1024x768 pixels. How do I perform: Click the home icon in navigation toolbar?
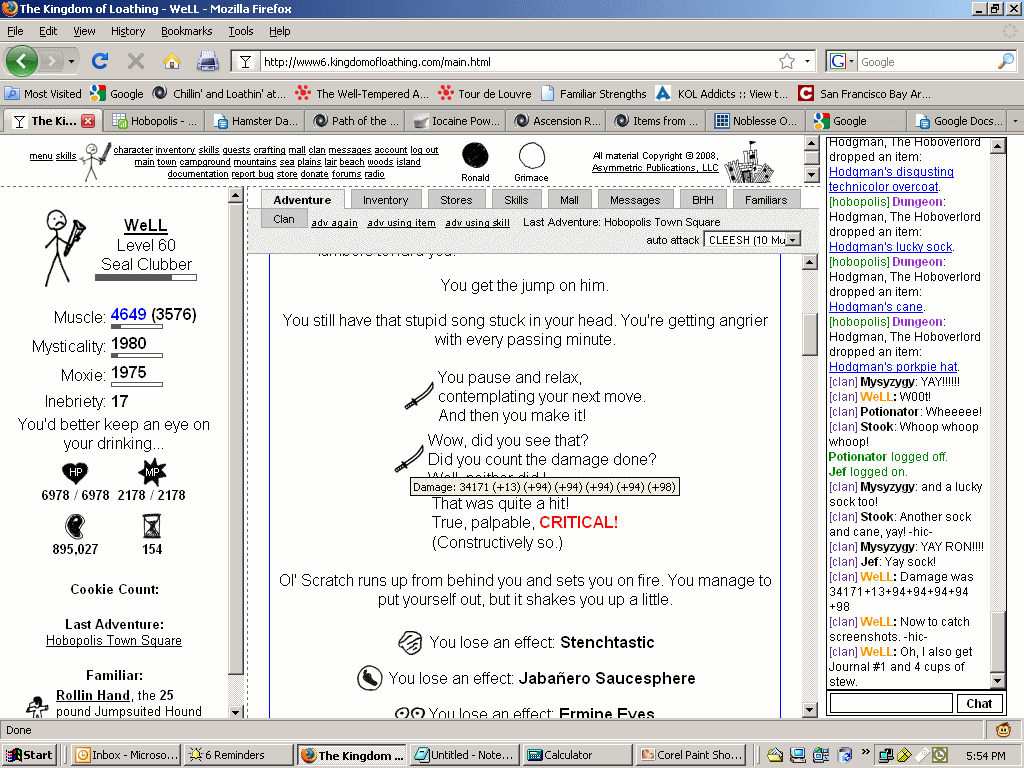pos(171,61)
